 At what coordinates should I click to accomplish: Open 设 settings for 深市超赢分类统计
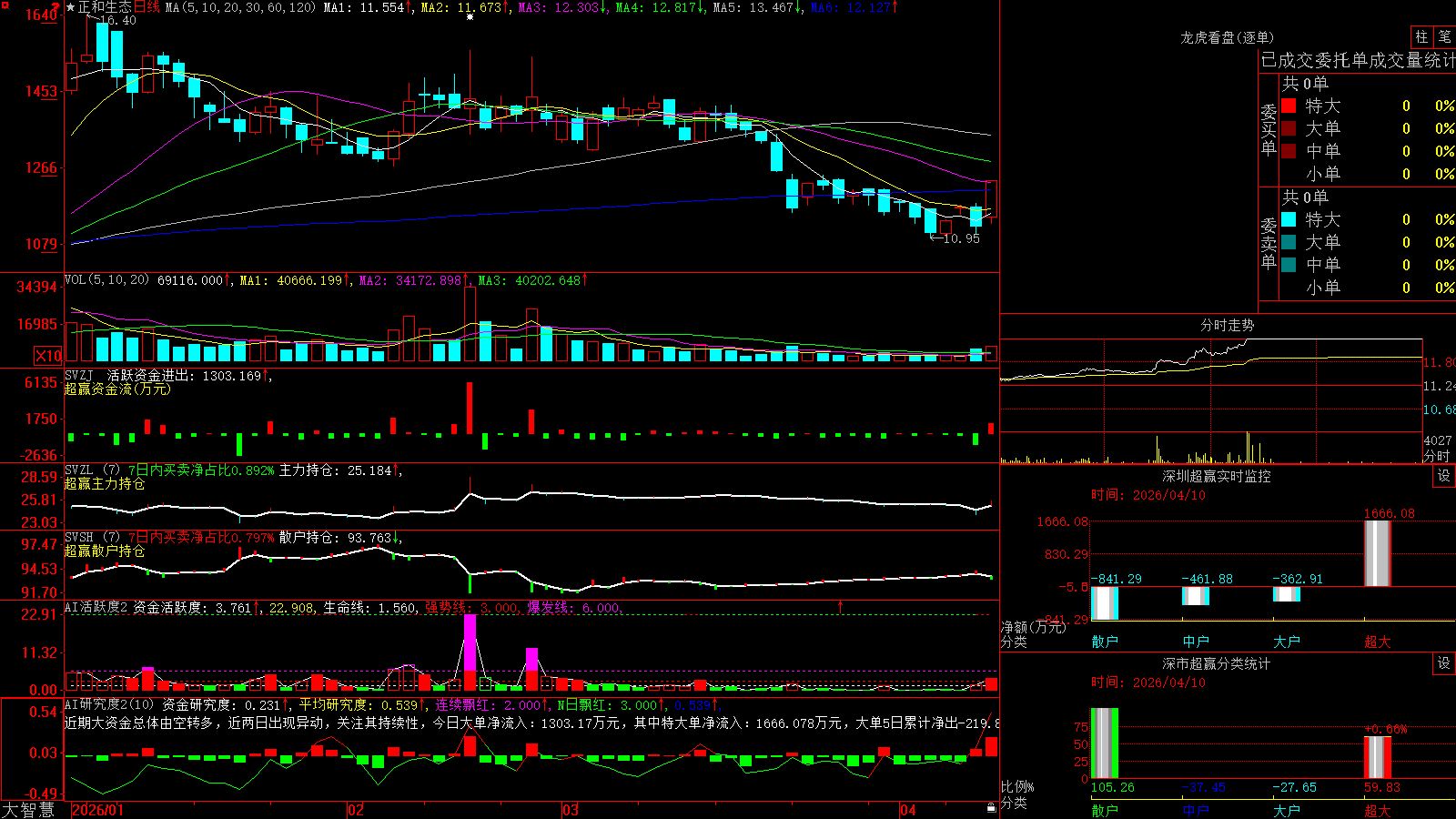[x=1444, y=663]
